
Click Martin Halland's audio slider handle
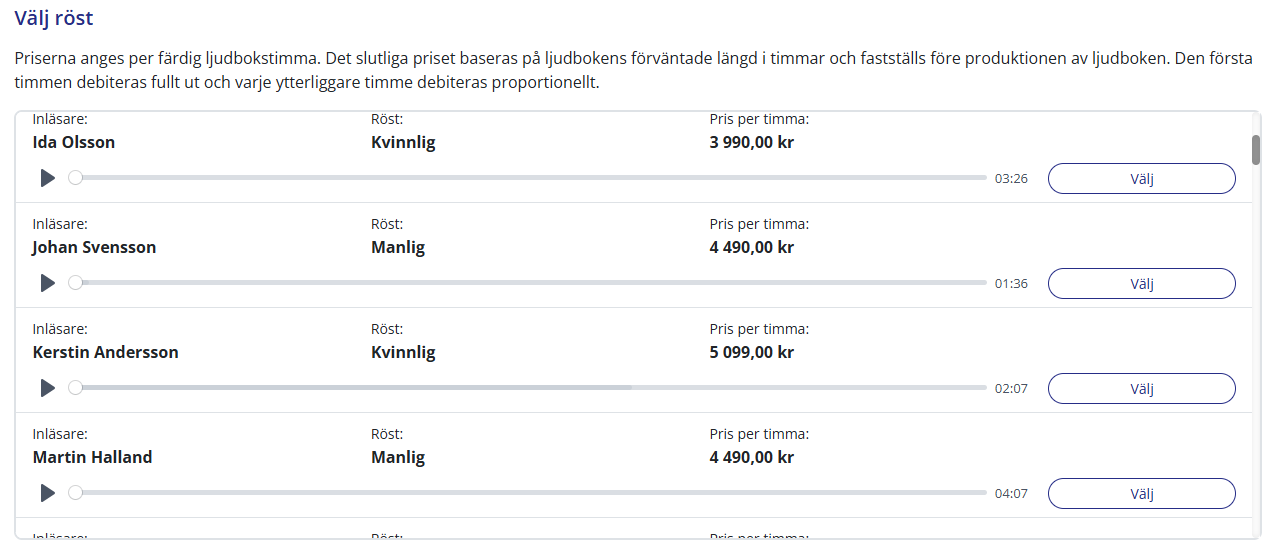[75, 493]
